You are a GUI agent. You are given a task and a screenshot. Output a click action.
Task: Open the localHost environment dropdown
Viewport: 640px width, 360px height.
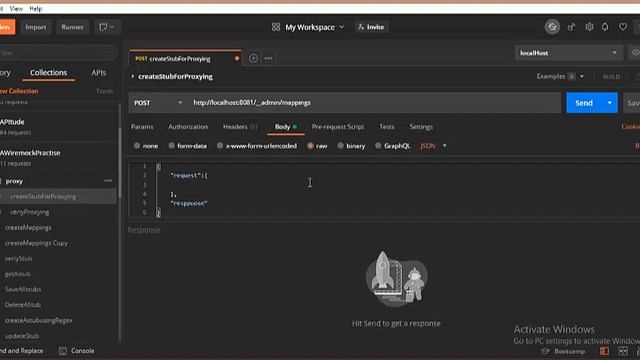point(568,53)
